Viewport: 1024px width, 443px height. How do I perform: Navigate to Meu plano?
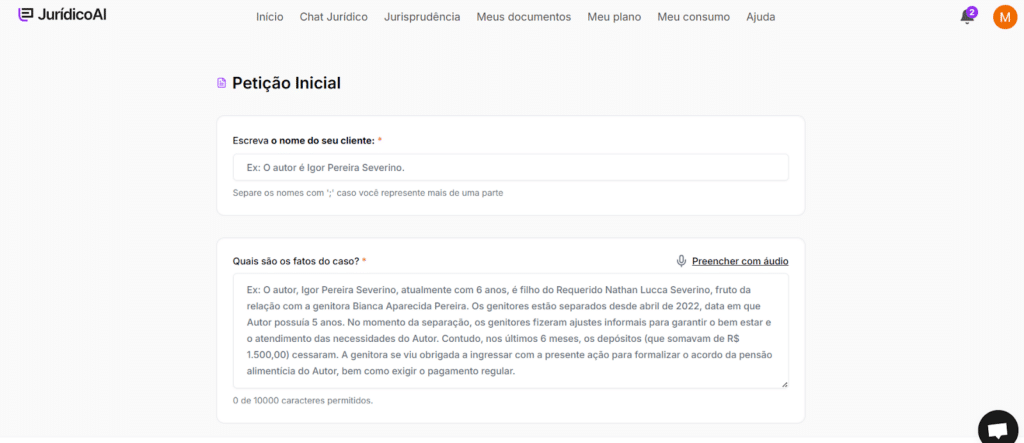pos(614,17)
